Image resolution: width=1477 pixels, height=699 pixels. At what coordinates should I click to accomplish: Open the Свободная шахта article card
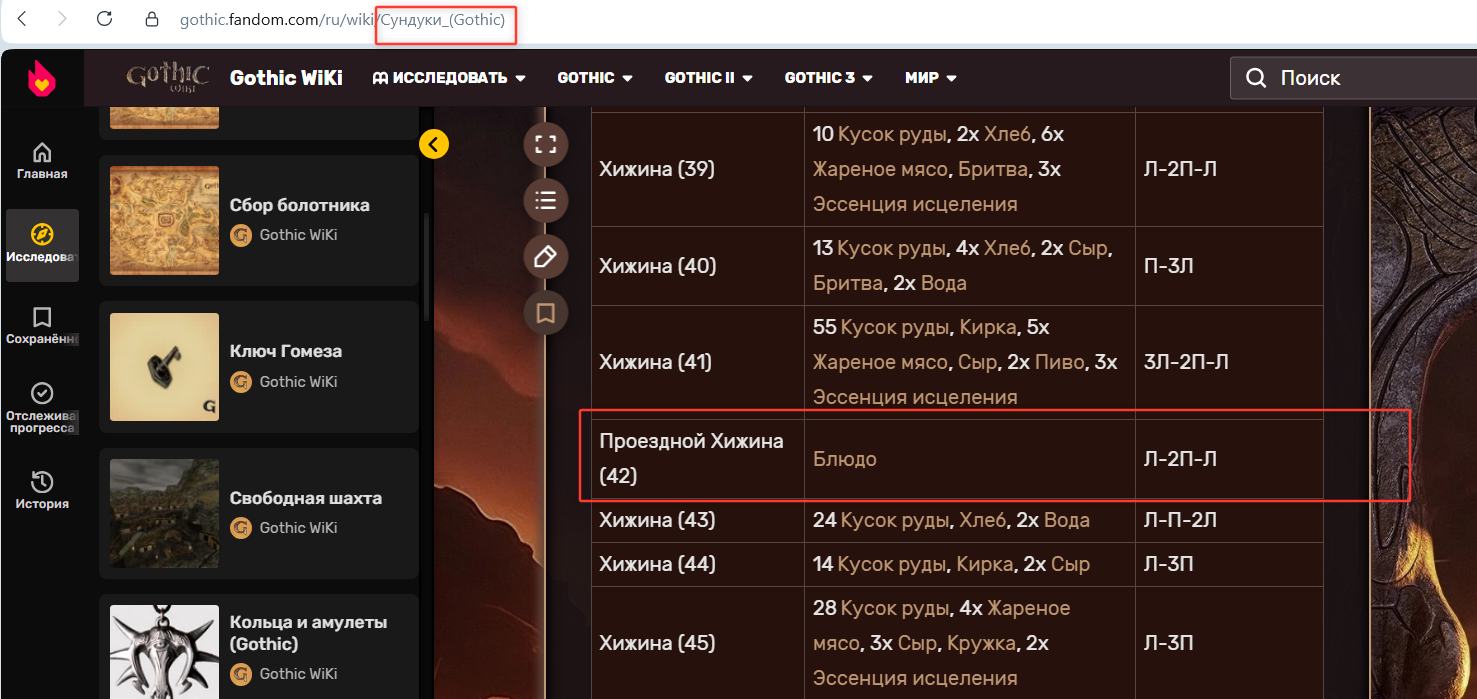(x=259, y=513)
